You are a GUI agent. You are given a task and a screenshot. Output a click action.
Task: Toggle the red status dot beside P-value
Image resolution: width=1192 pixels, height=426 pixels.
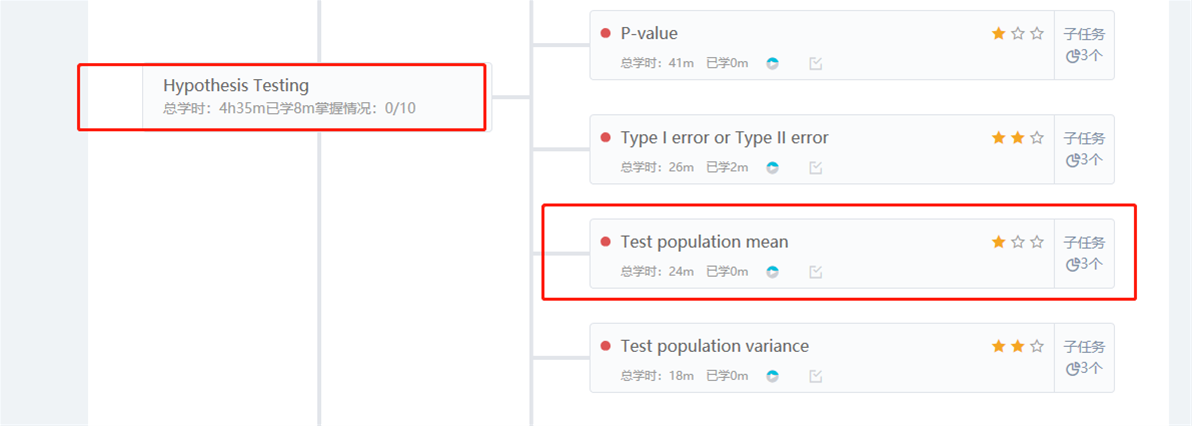[605, 33]
